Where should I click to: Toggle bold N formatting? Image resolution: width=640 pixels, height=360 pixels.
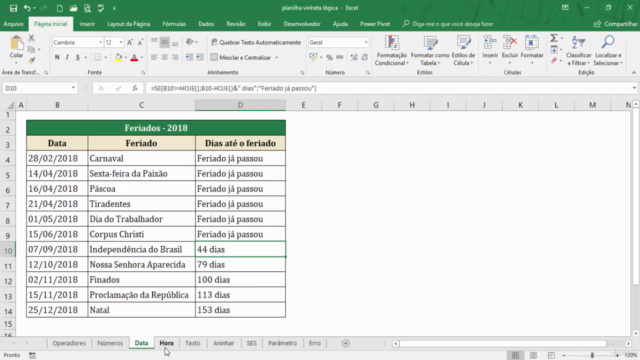click(57, 58)
